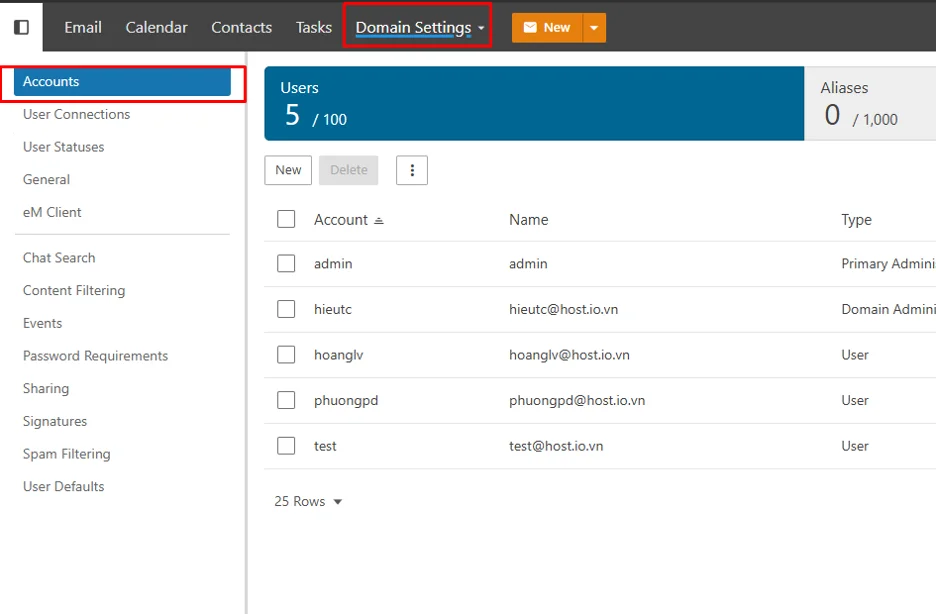Check the box for the admin account

coord(286,263)
